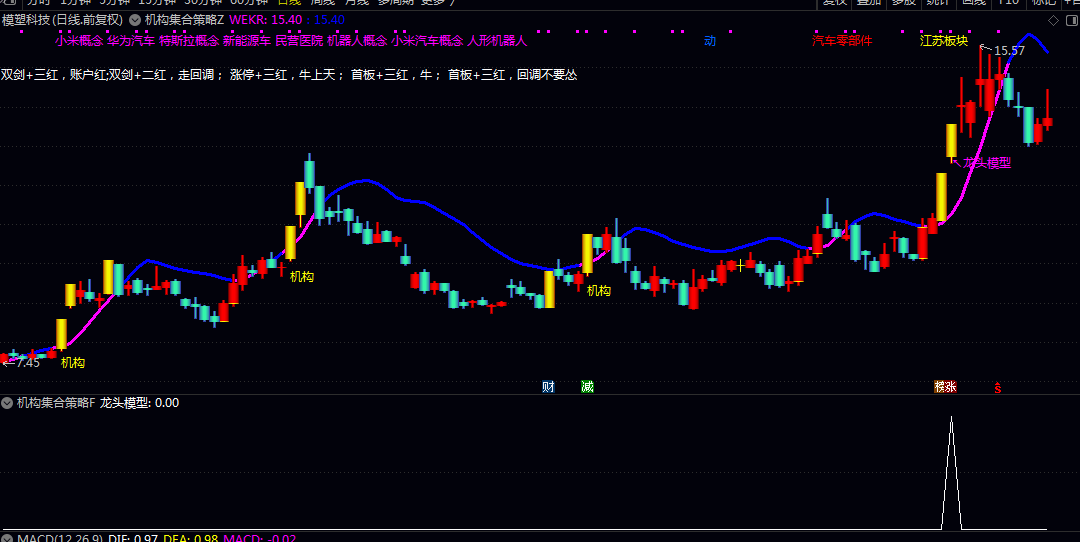Click the 榜涨 event marker
1080x542 pixels.
click(945, 387)
